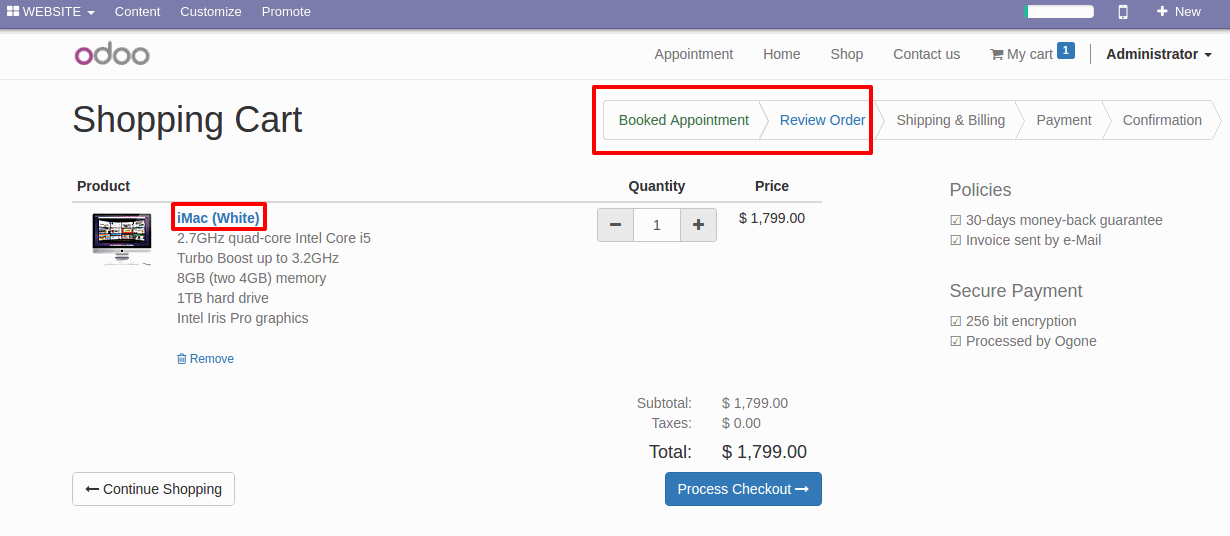The image size is (1230, 536).
Task: Select the Review Order step
Action: click(x=823, y=120)
